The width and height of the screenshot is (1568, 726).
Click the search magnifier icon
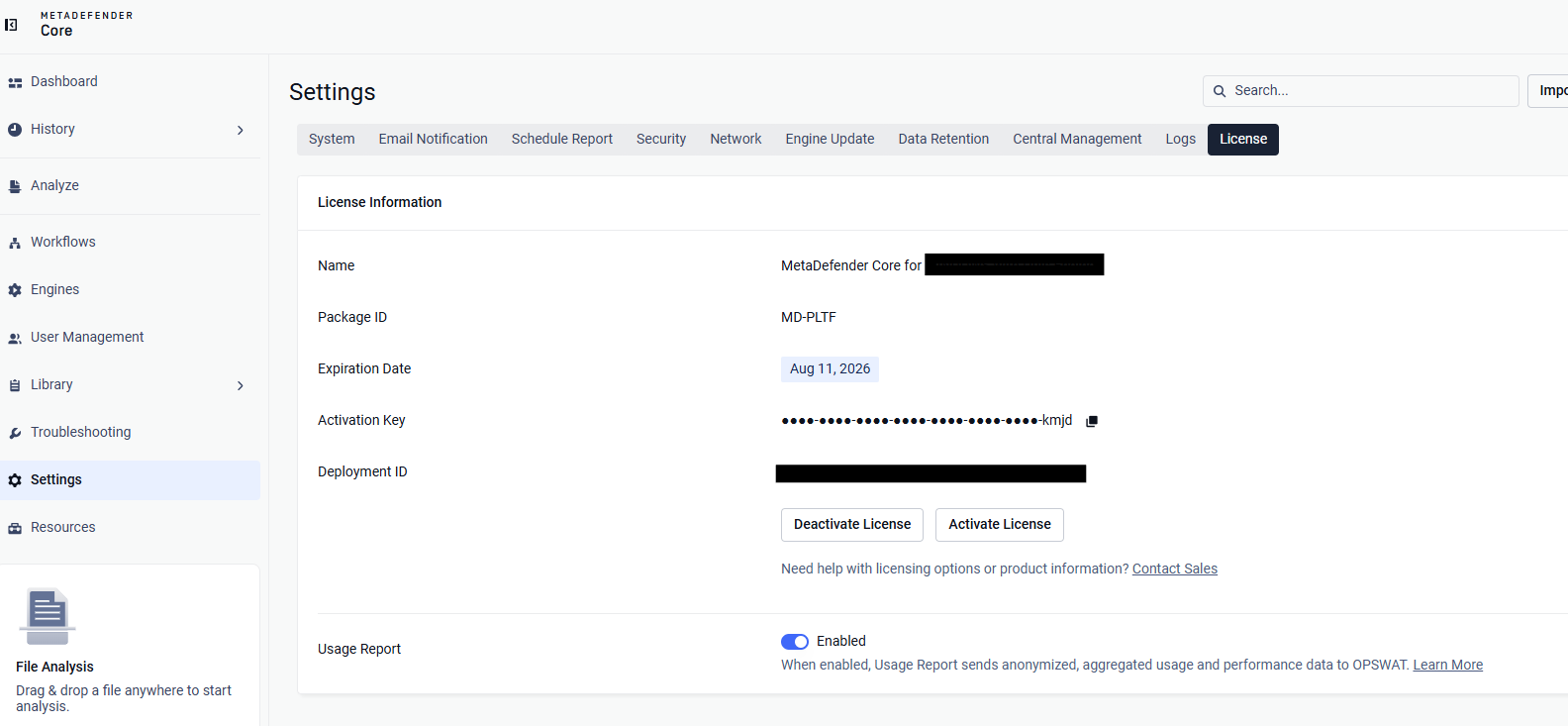1220,91
